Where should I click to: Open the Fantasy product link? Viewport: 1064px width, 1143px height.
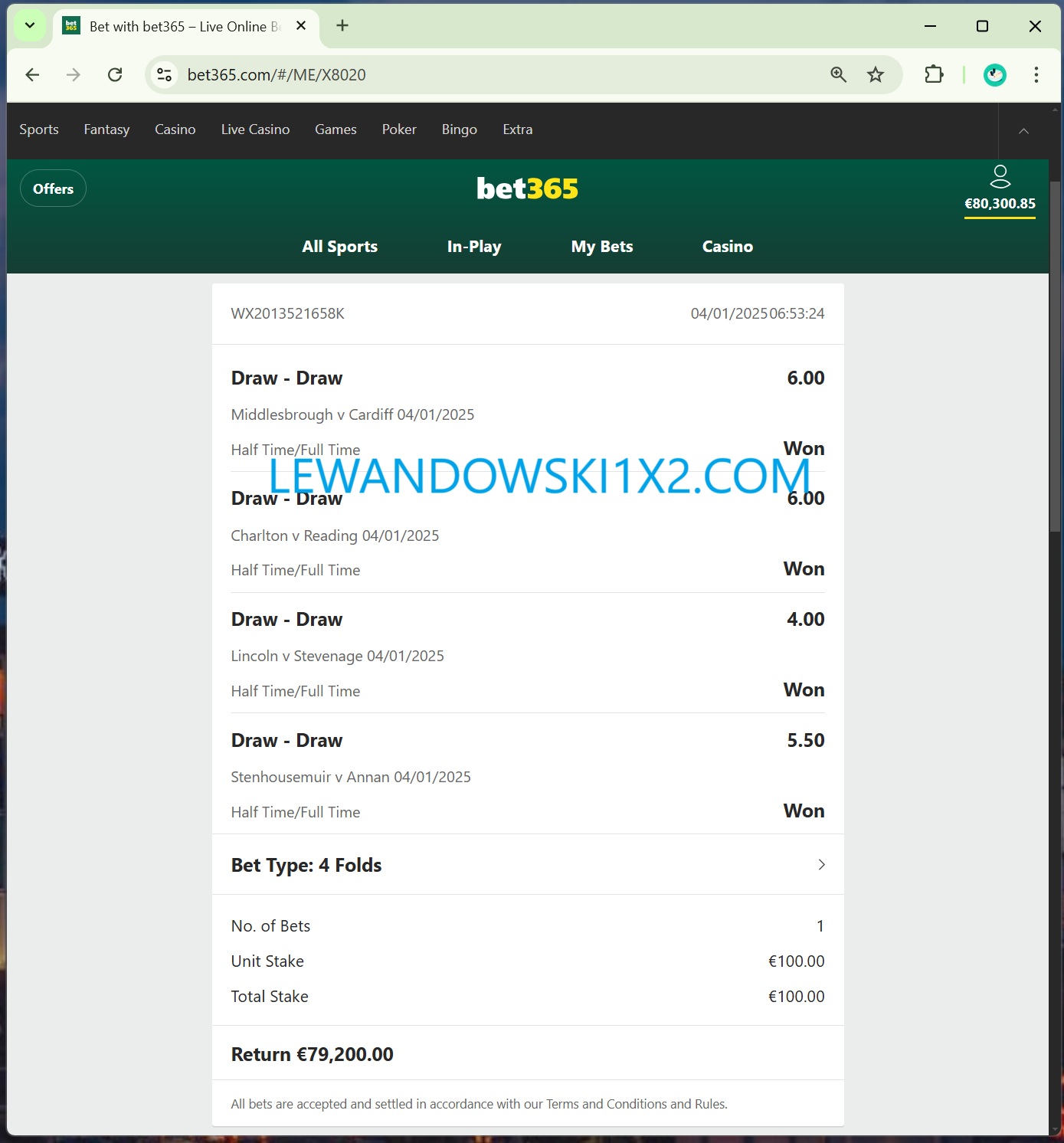(x=106, y=129)
